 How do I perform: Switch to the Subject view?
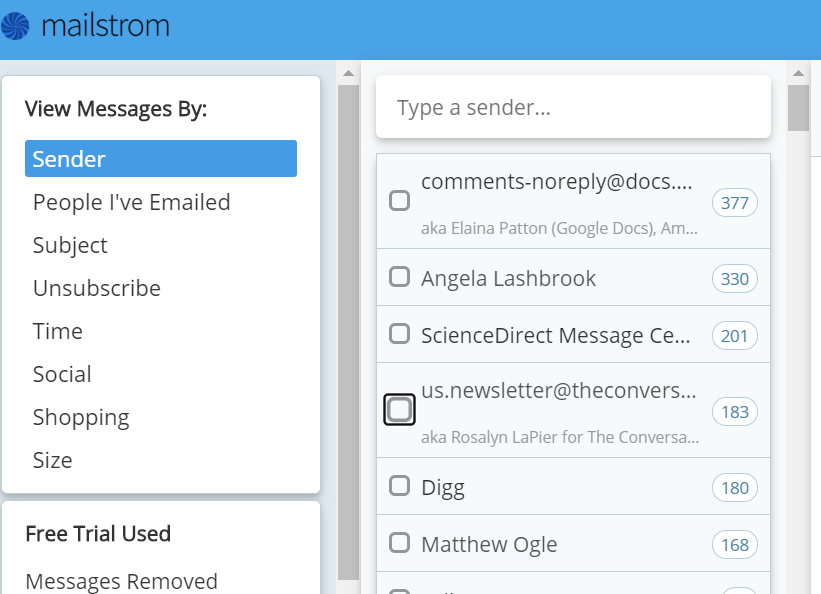coord(70,246)
